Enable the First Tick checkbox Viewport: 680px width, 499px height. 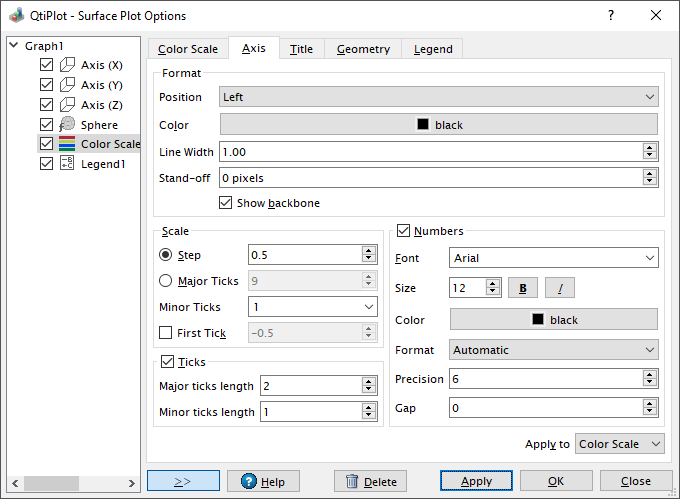[x=166, y=333]
